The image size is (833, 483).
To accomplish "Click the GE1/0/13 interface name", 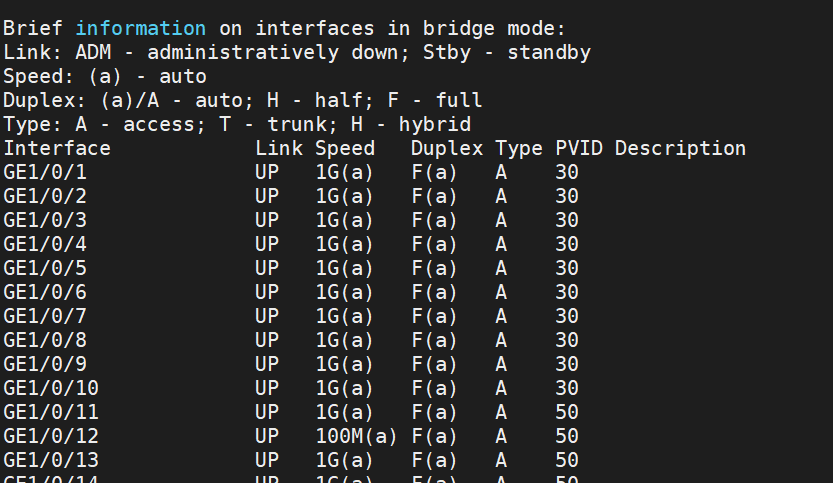I will [x=51, y=460].
